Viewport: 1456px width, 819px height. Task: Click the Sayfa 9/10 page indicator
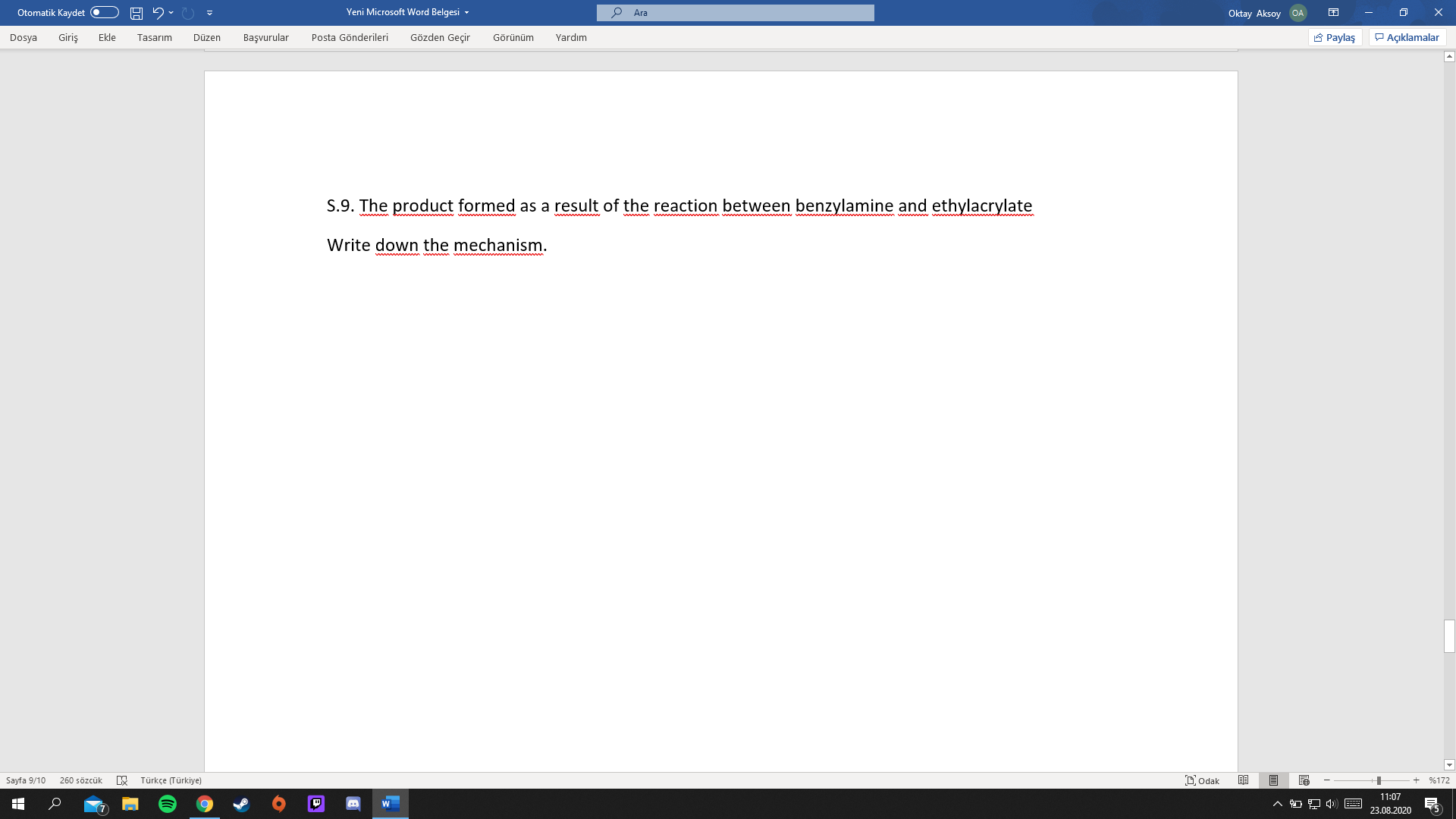26,780
